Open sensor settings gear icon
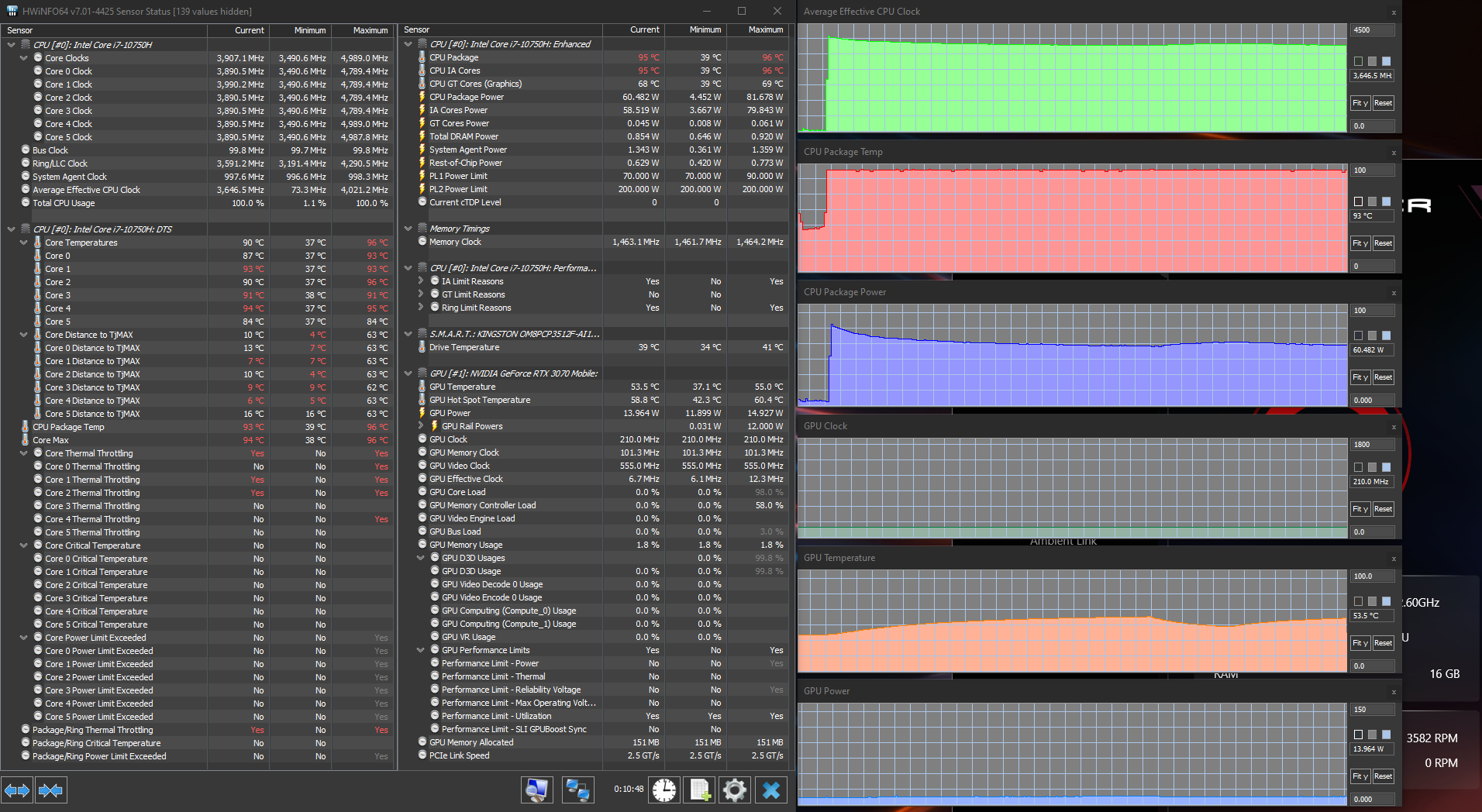The height and width of the screenshot is (812, 1482). tap(734, 790)
